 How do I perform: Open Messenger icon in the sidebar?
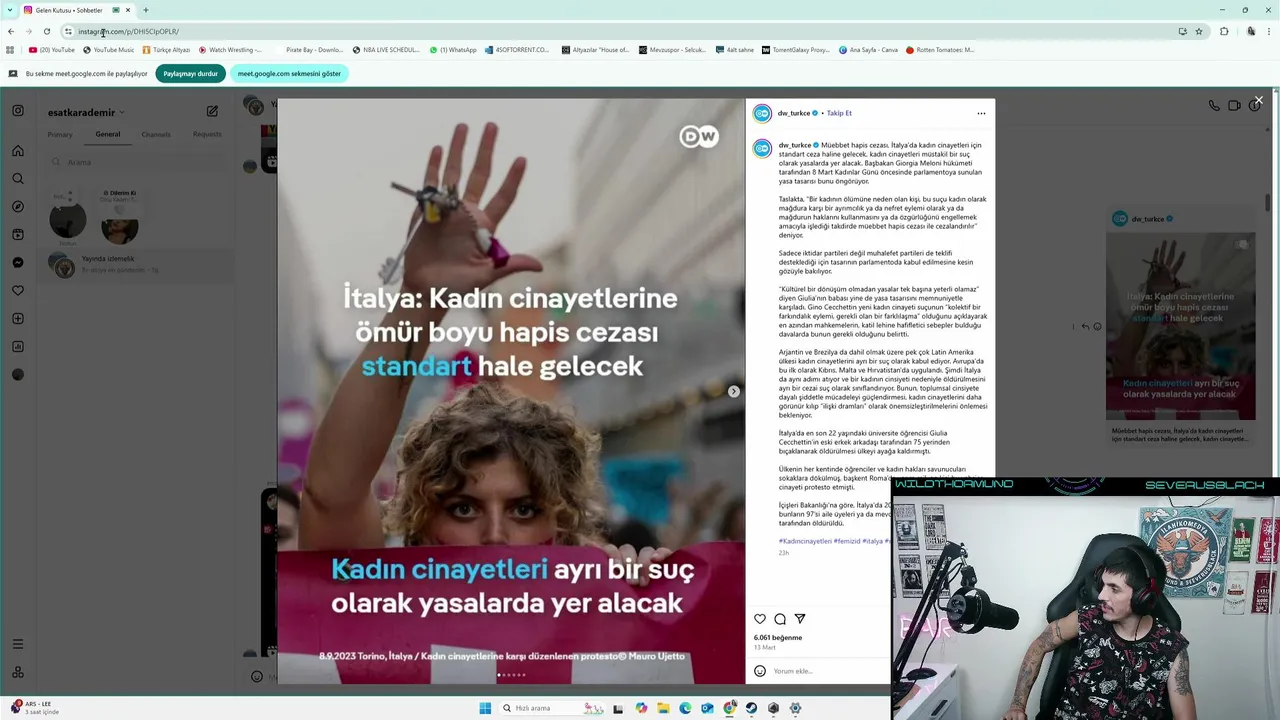click(18, 263)
